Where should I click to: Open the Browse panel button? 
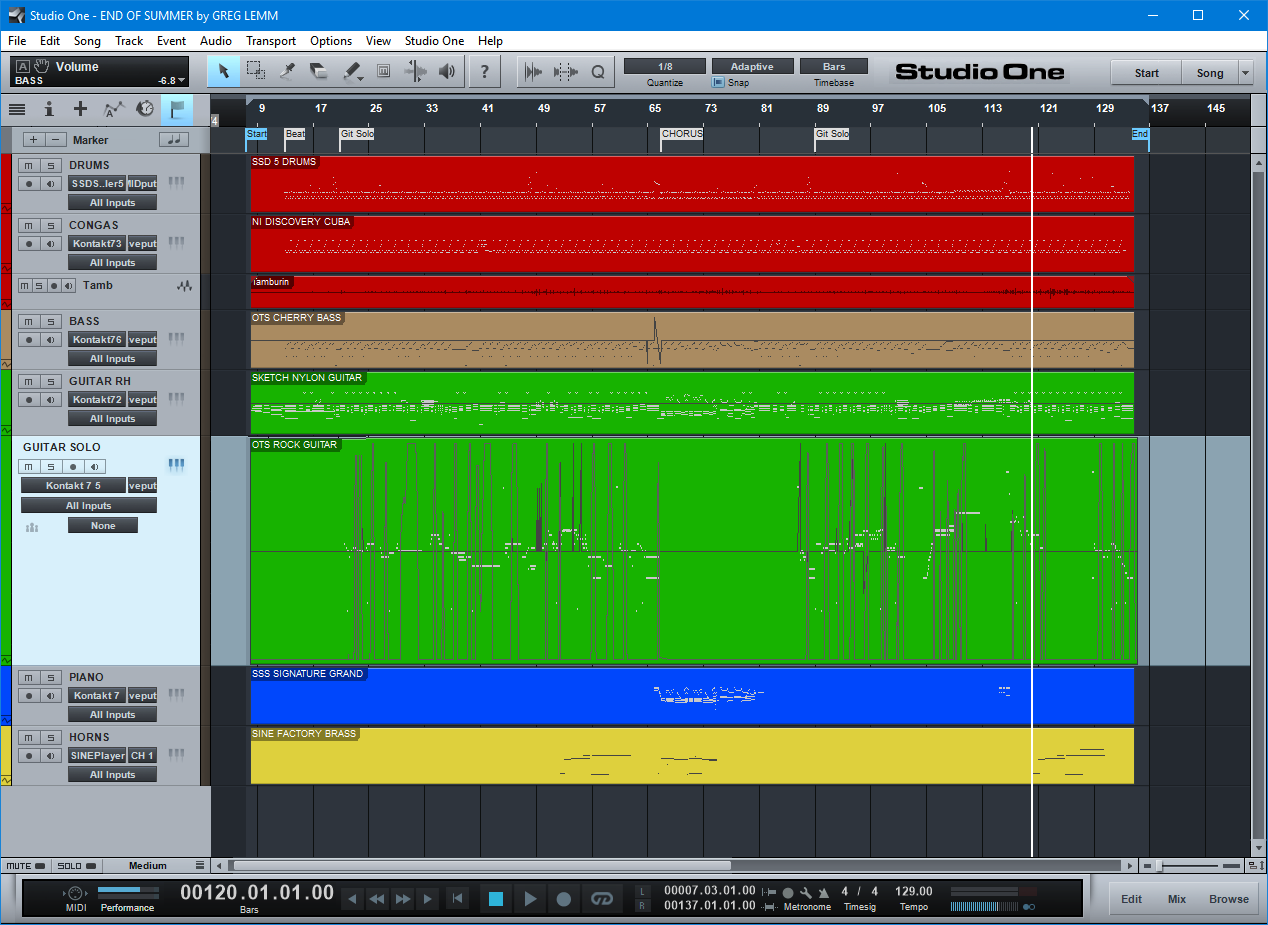1229,899
